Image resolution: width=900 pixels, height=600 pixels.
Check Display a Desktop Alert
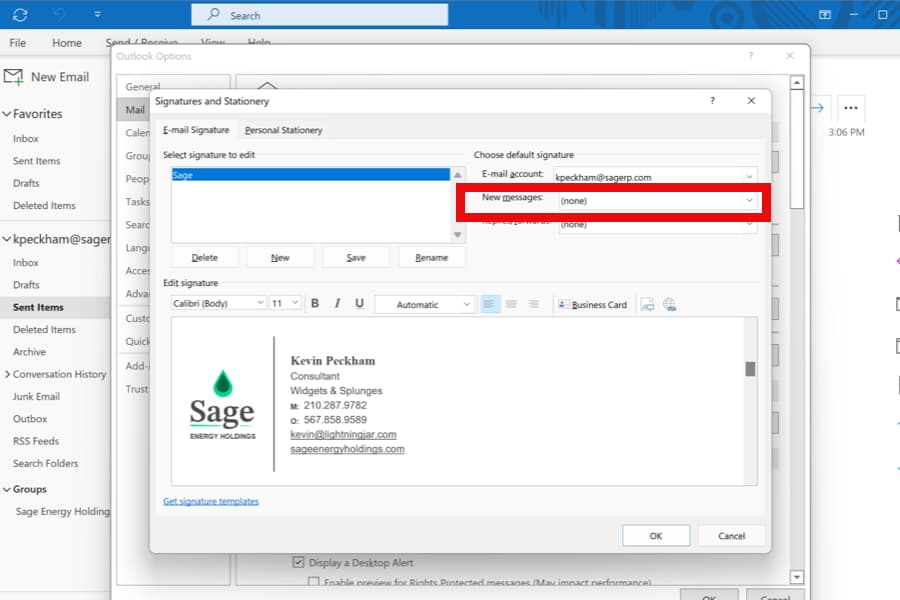(x=299, y=562)
